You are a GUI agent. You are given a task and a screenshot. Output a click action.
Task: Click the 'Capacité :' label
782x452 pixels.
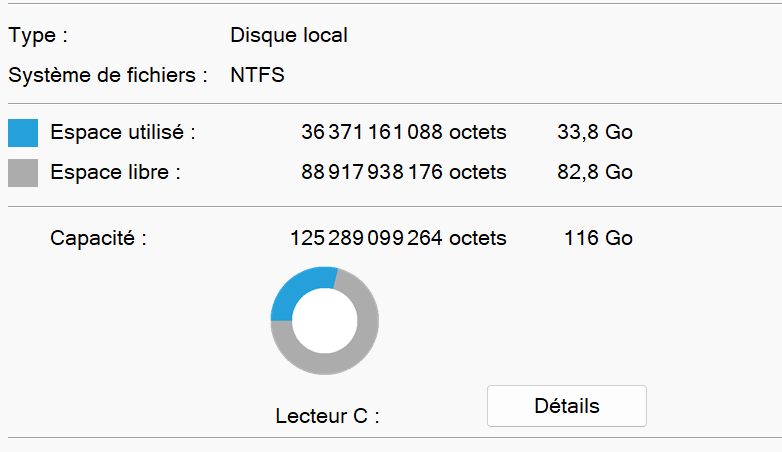click(98, 238)
